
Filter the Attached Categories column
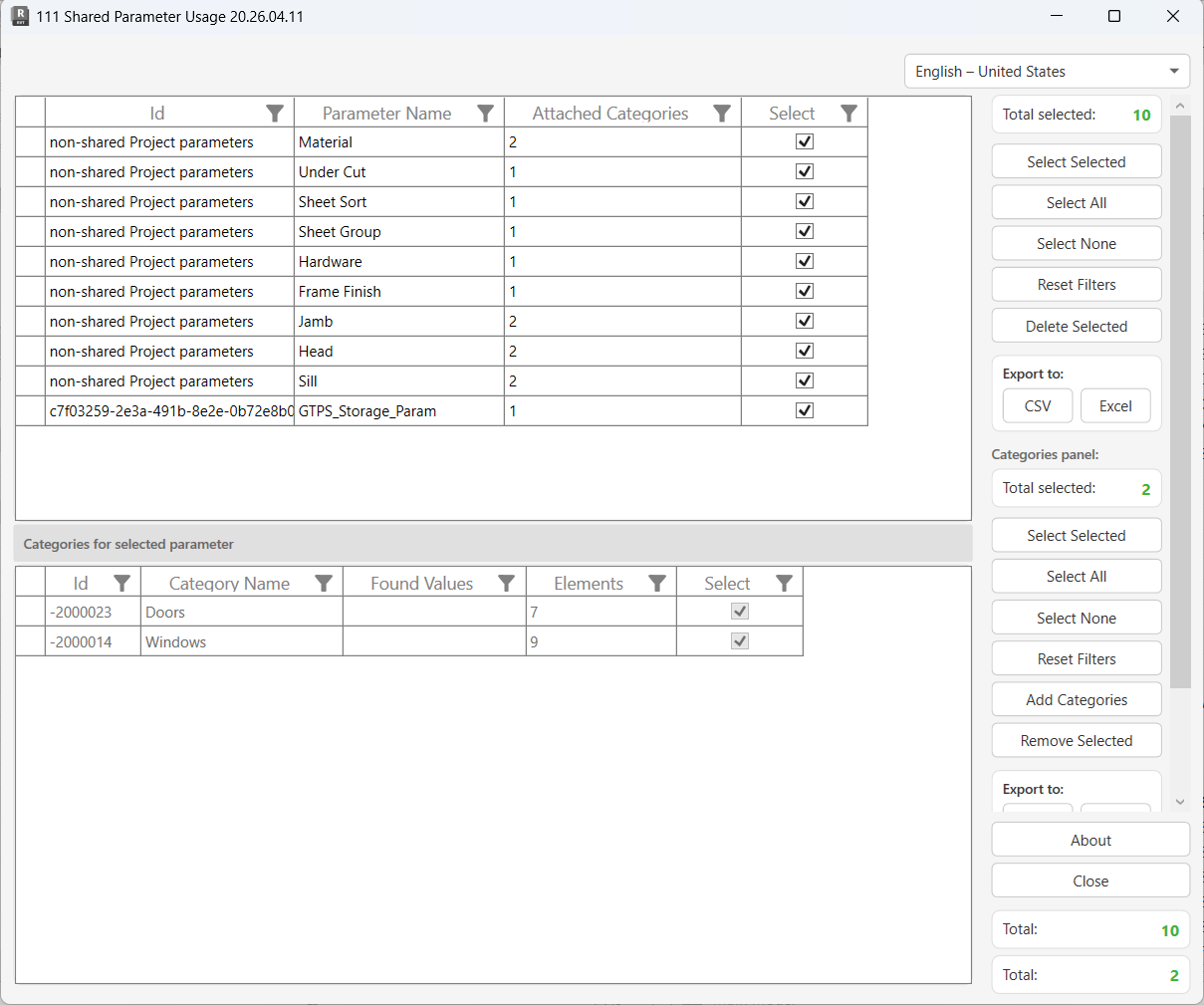722,113
